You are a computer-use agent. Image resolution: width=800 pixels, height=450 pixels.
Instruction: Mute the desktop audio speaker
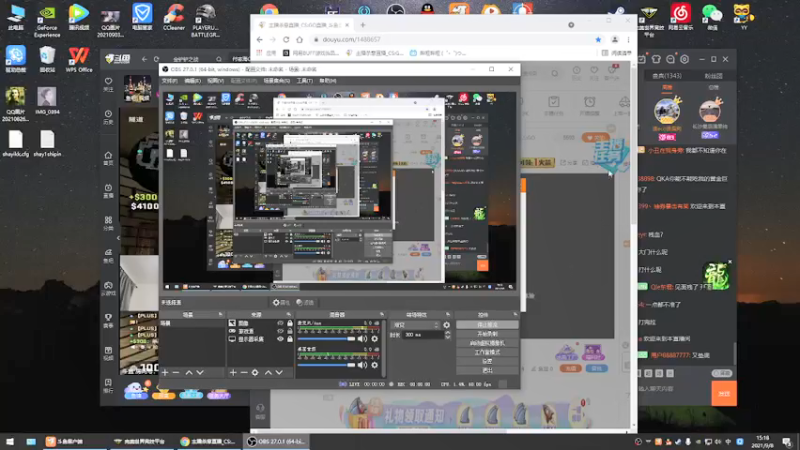coord(362,365)
